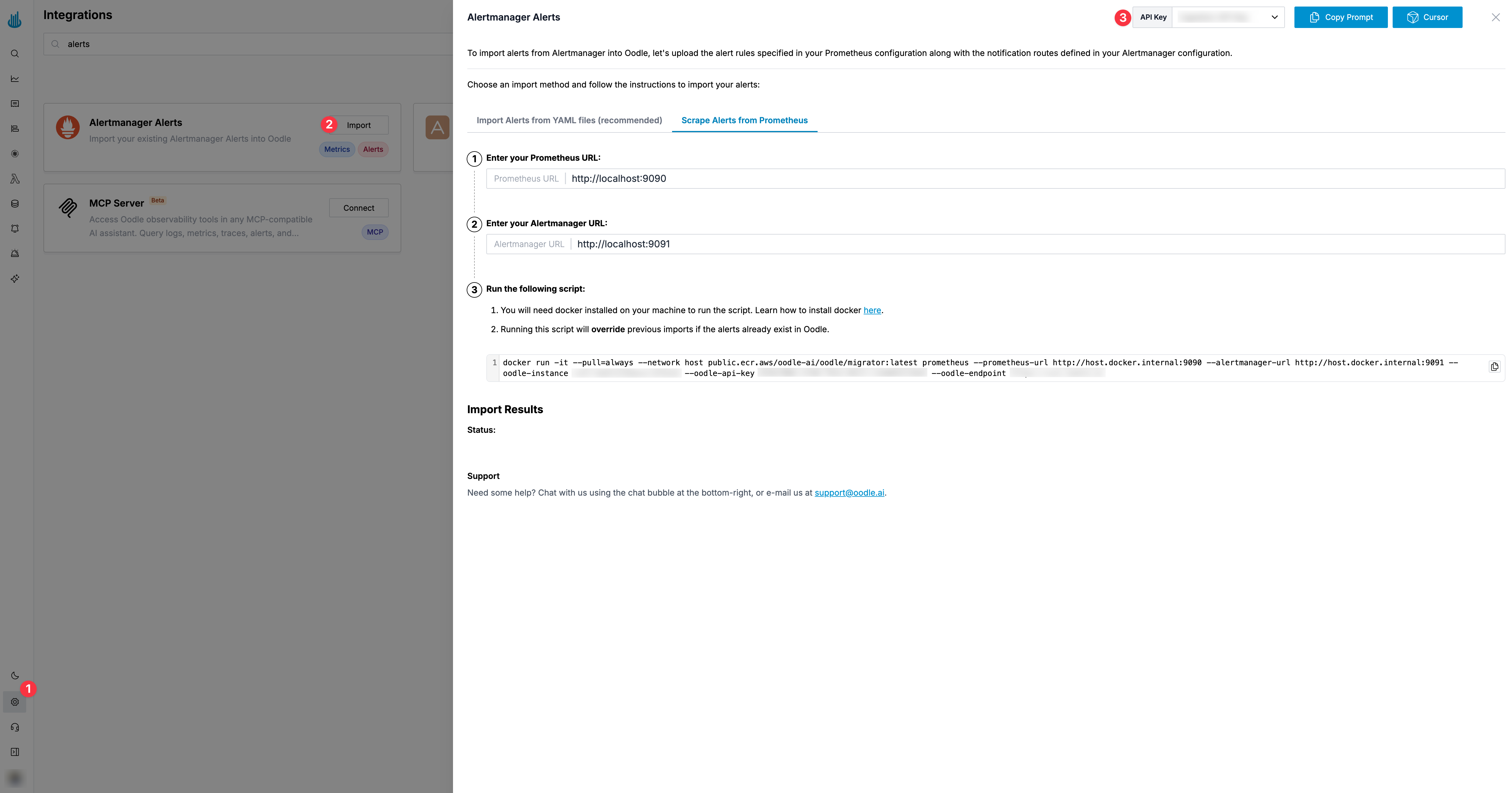This screenshot has height=793, width=1512.
Task: Collapse the left sidebar panel
Action: click(x=15, y=752)
